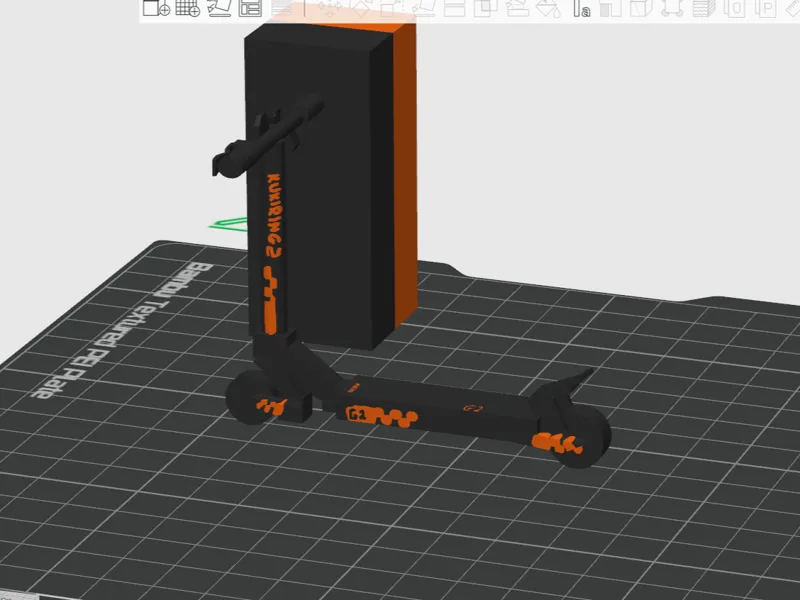Open the Variable layer height tool
Screen dimensions: 800x600
[x=282, y=8]
